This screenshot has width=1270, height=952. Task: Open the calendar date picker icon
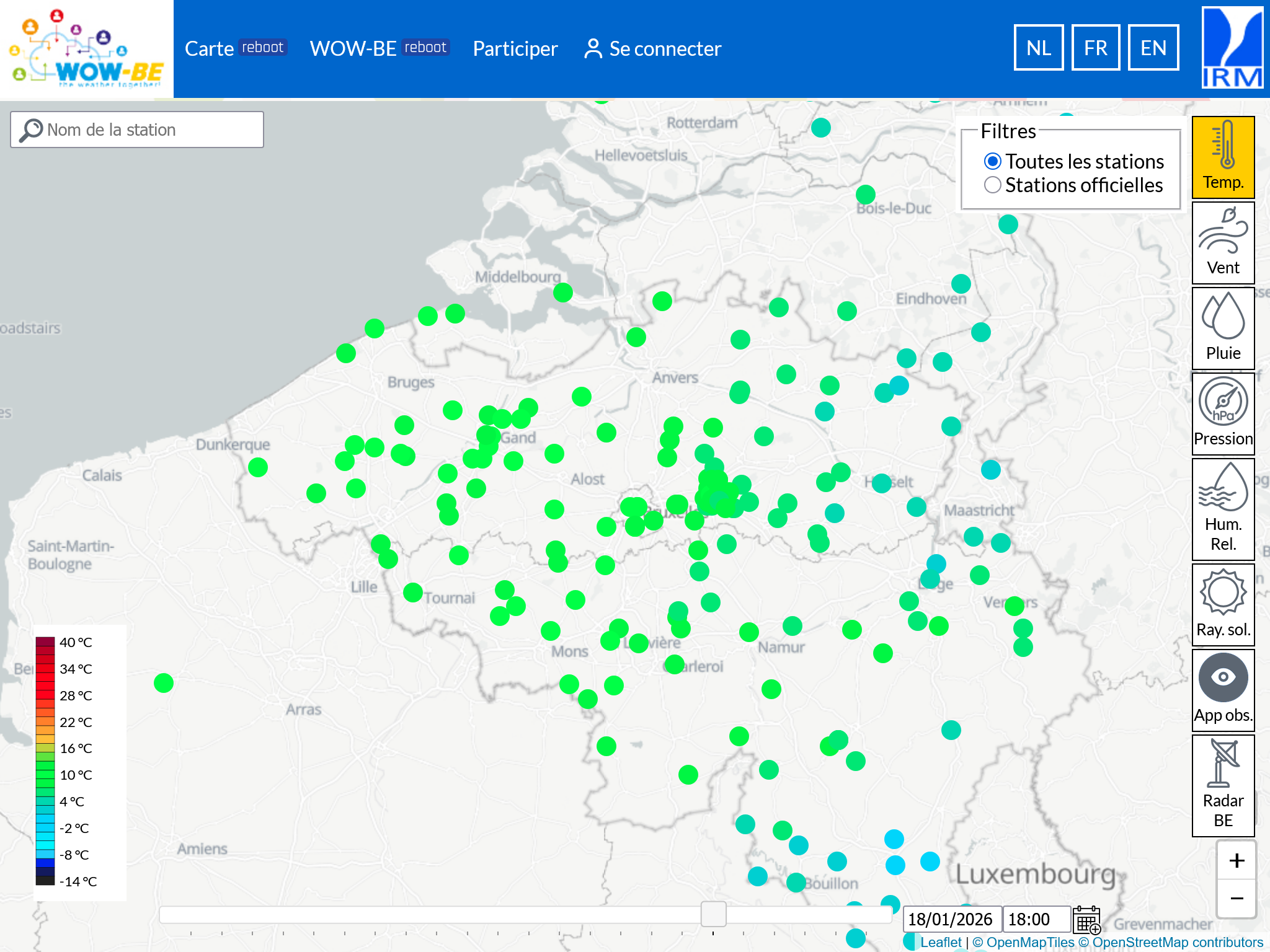click(1086, 919)
